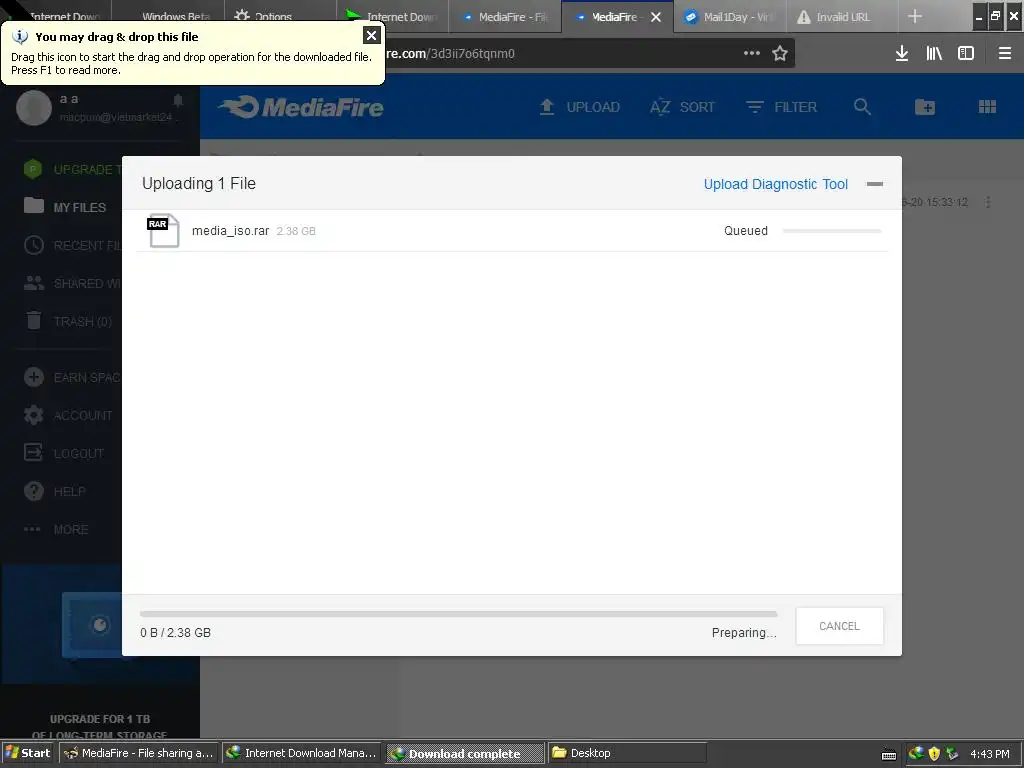Click the user avatar in sidebar
The image size is (1024, 768).
coord(34,107)
